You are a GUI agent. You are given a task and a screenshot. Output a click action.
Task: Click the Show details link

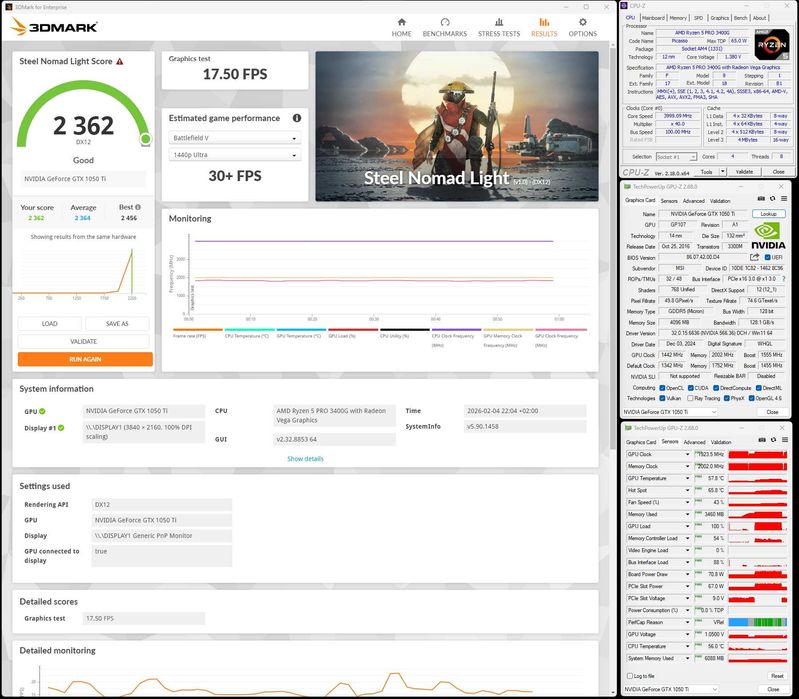tap(305, 458)
